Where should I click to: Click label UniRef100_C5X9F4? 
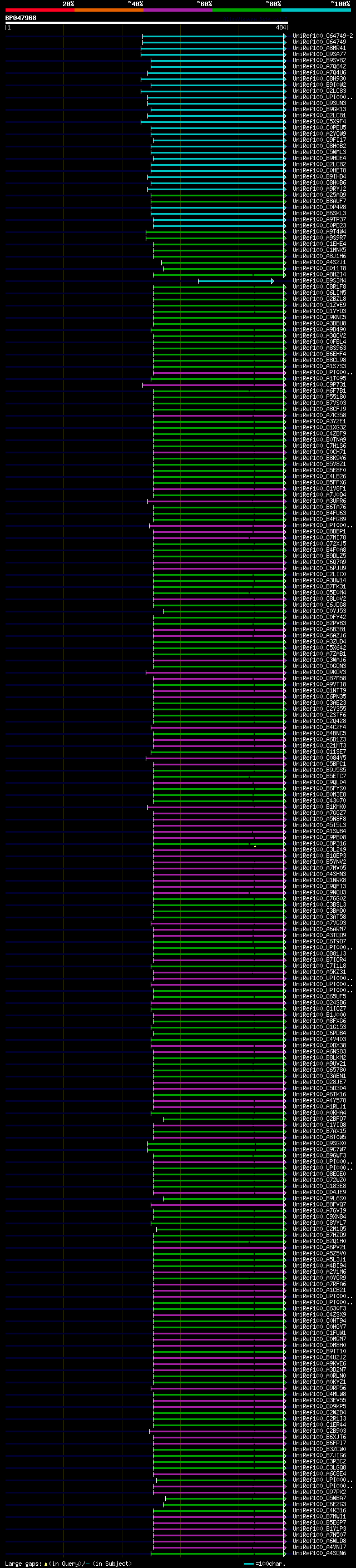(319, 122)
